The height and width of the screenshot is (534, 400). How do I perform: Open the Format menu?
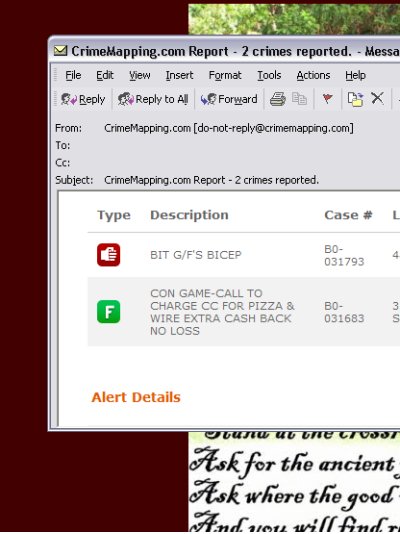pyautogui.click(x=225, y=75)
